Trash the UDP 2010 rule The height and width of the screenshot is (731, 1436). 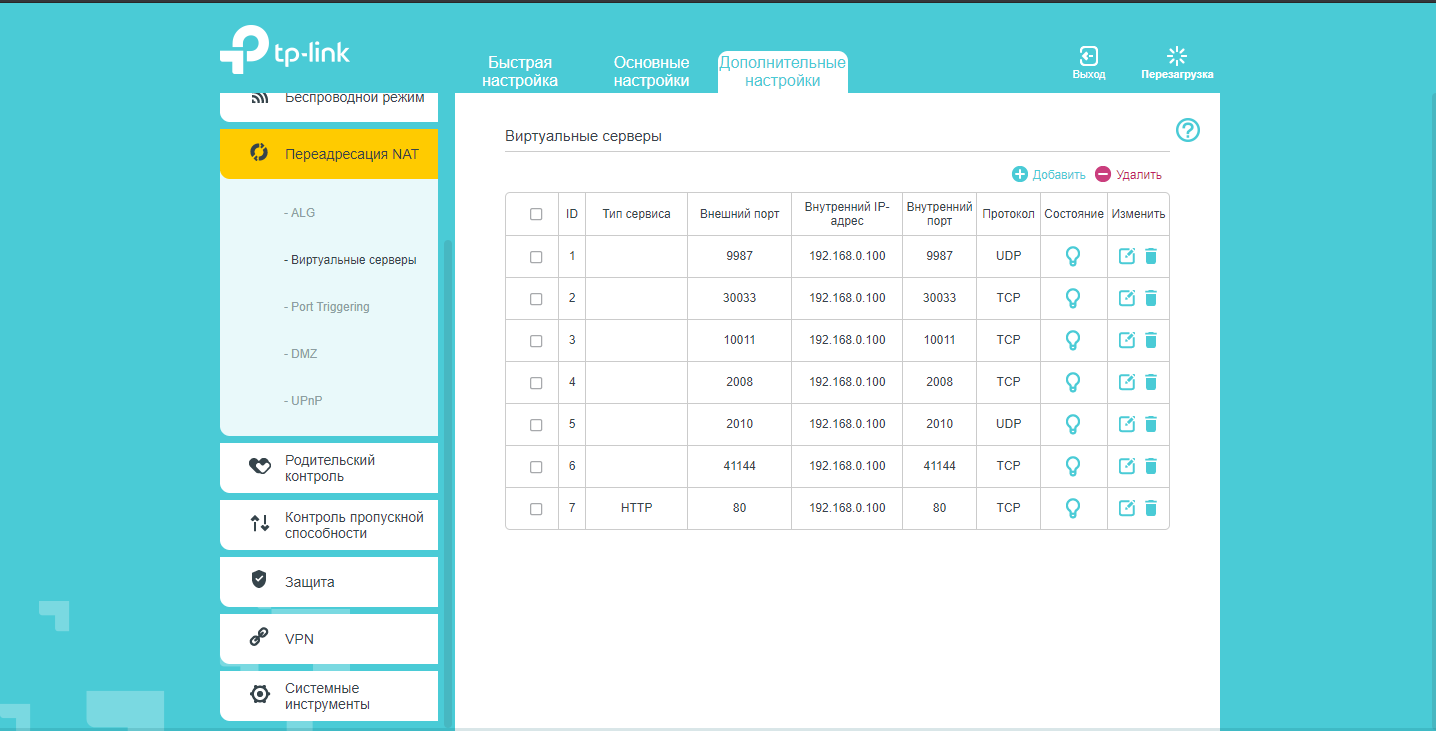(x=1150, y=424)
